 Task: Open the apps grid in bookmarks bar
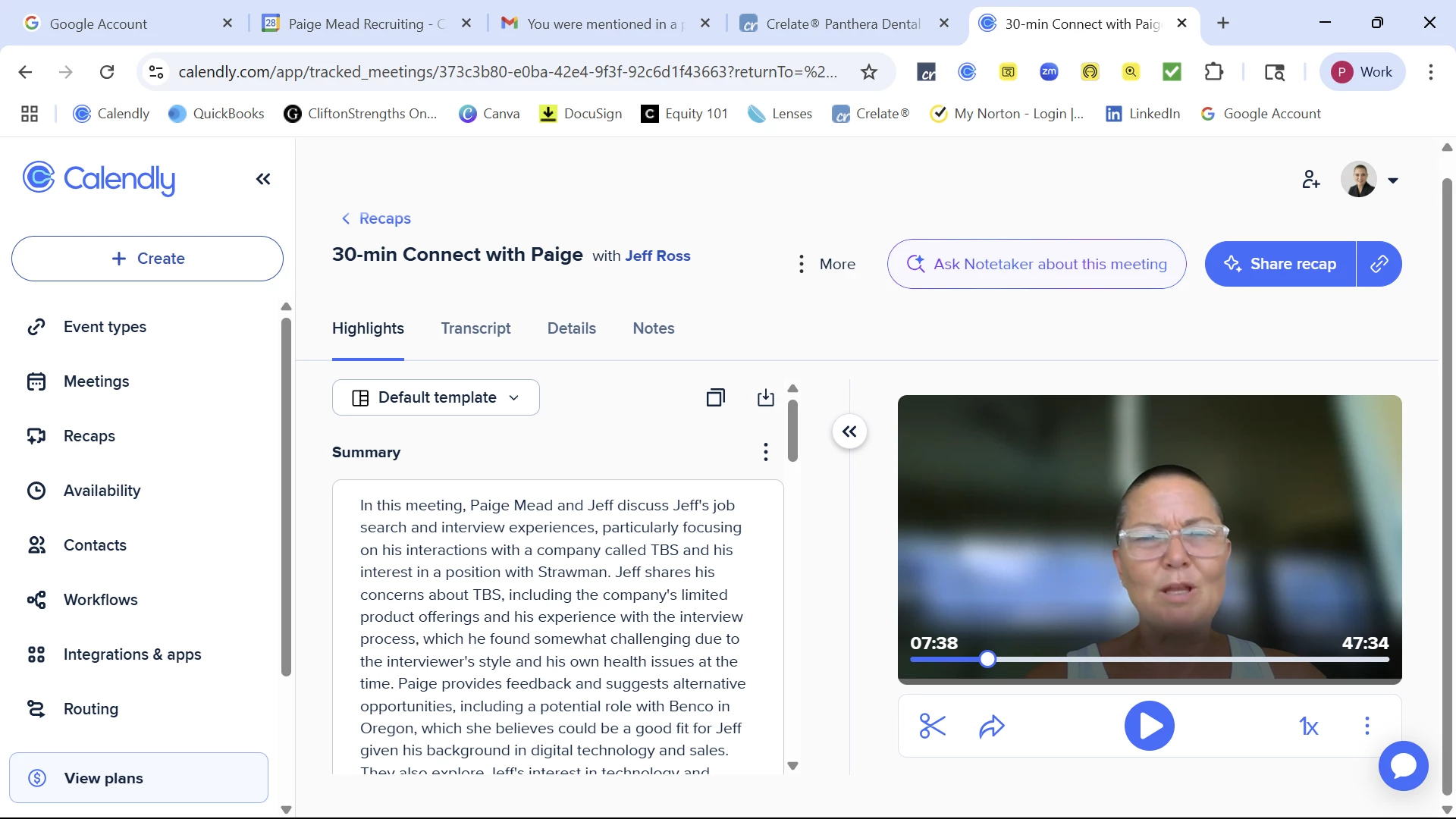[x=30, y=114]
